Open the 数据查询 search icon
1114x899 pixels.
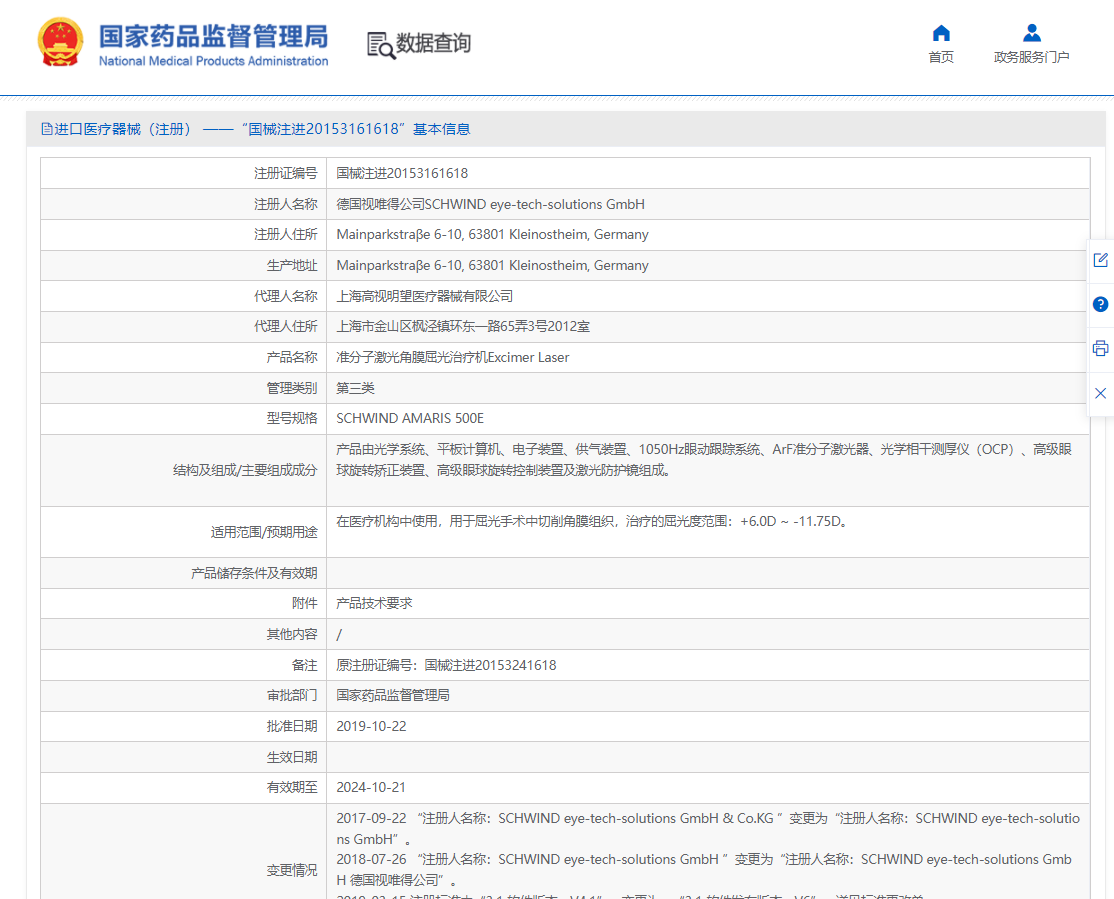381,45
